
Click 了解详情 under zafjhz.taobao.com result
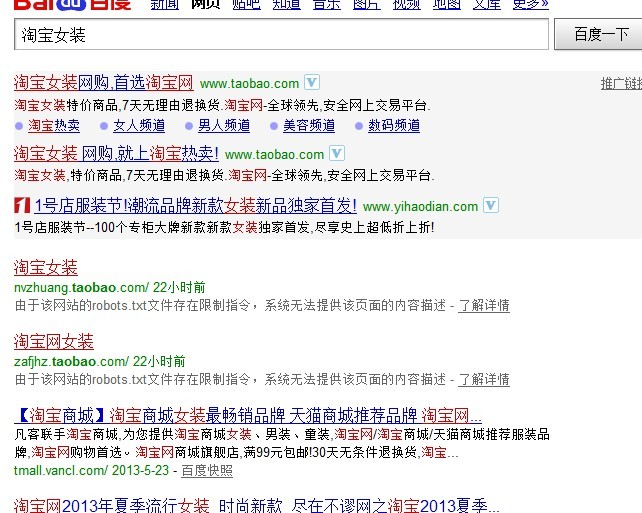pyautogui.click(x=484, y=380)
